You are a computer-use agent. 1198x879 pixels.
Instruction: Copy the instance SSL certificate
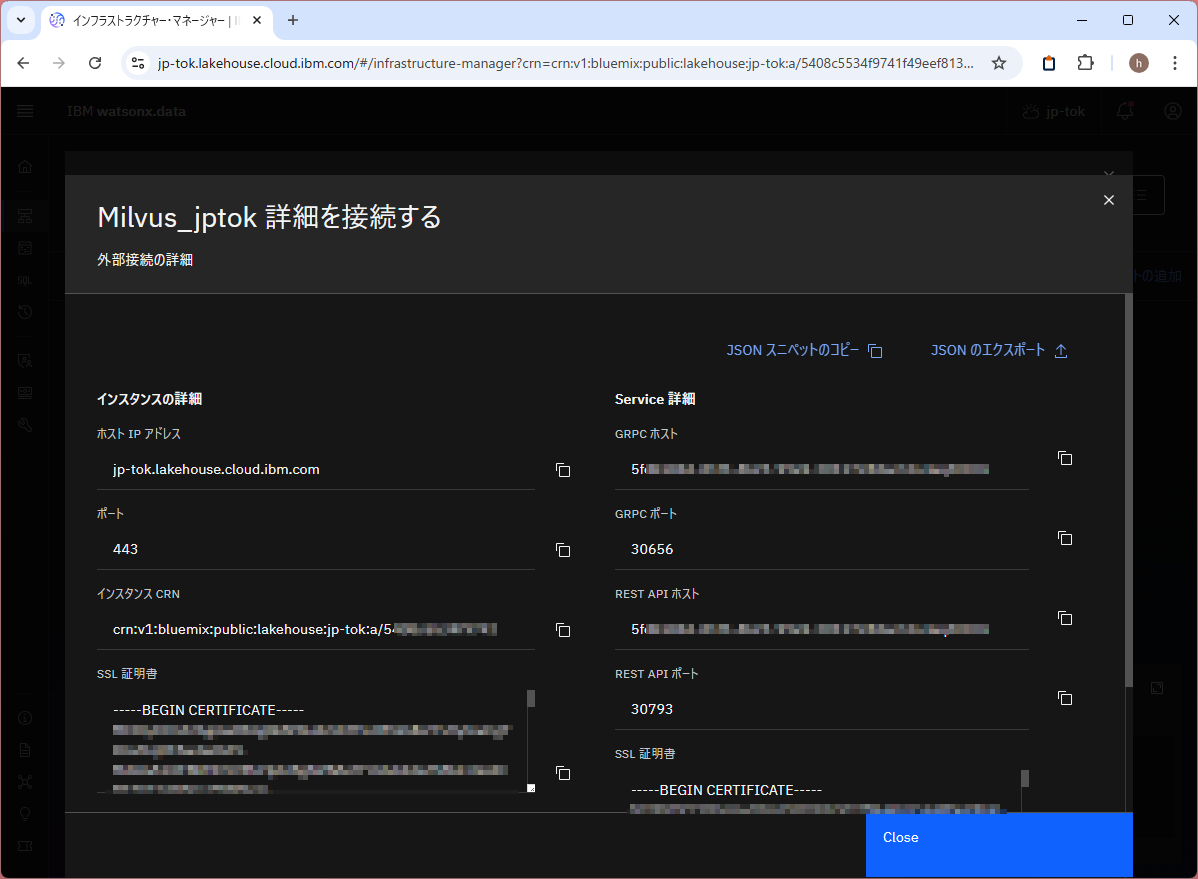pyautogui.click(x=563, y=774)
